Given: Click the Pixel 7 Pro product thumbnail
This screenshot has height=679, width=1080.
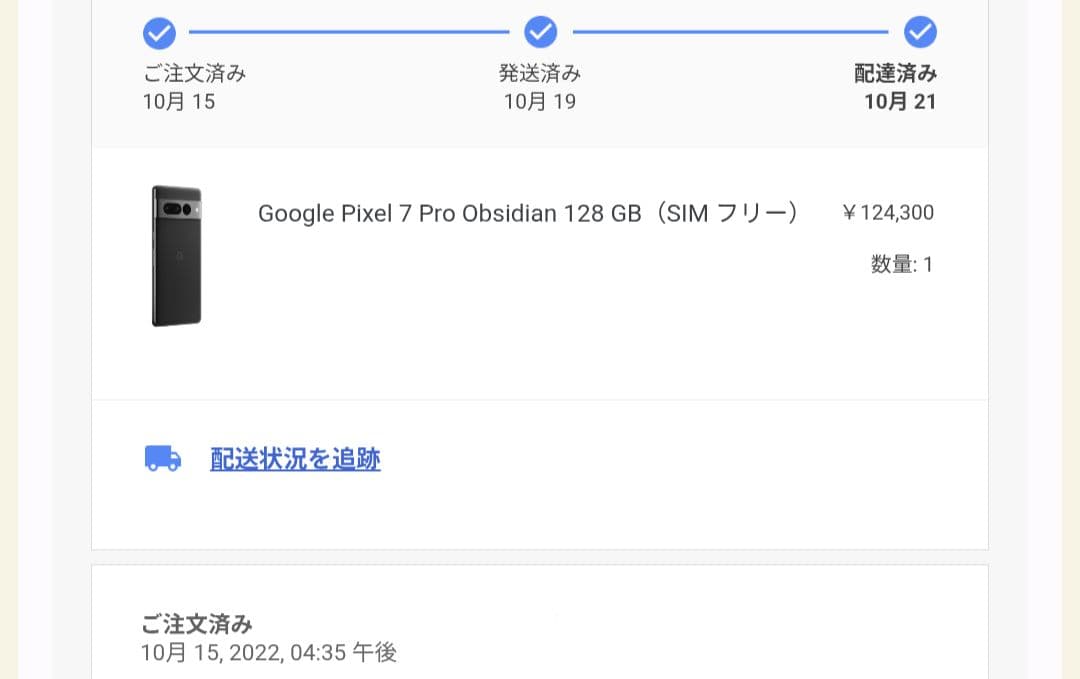Looking at the screenshot, I should (x=176, y=257).
